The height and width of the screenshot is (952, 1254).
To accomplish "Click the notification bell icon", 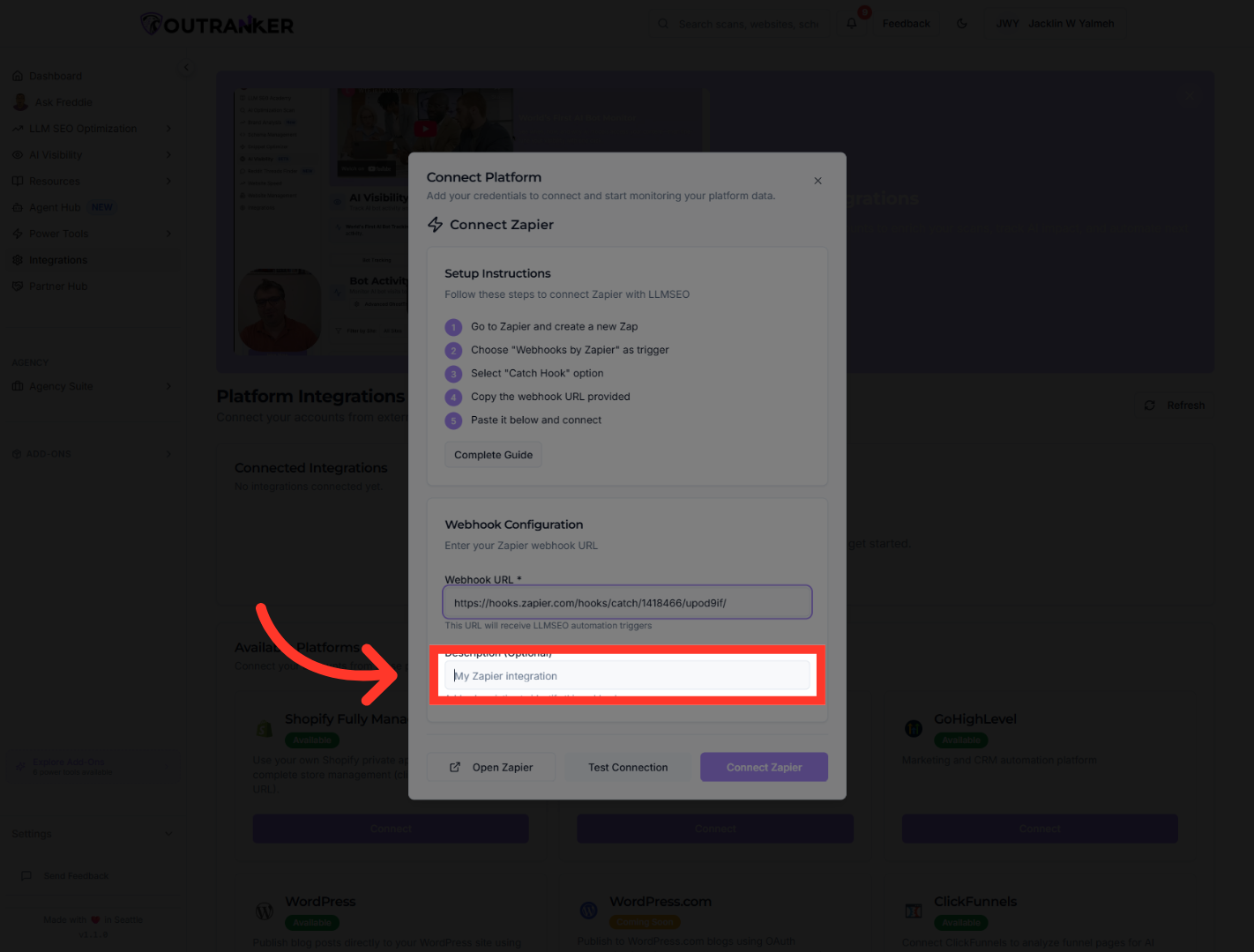I will tap(851, 24).
